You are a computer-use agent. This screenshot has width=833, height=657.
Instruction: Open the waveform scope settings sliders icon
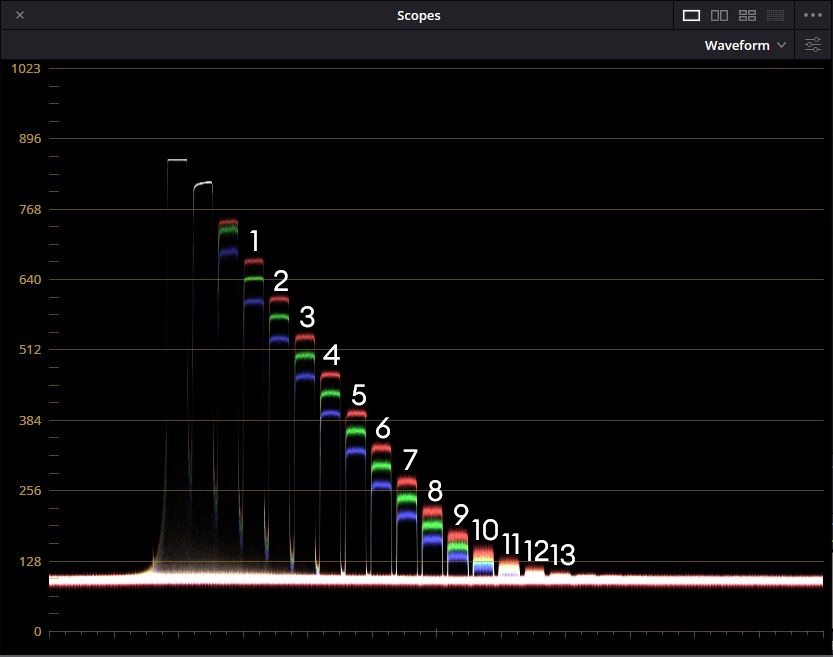813,45
